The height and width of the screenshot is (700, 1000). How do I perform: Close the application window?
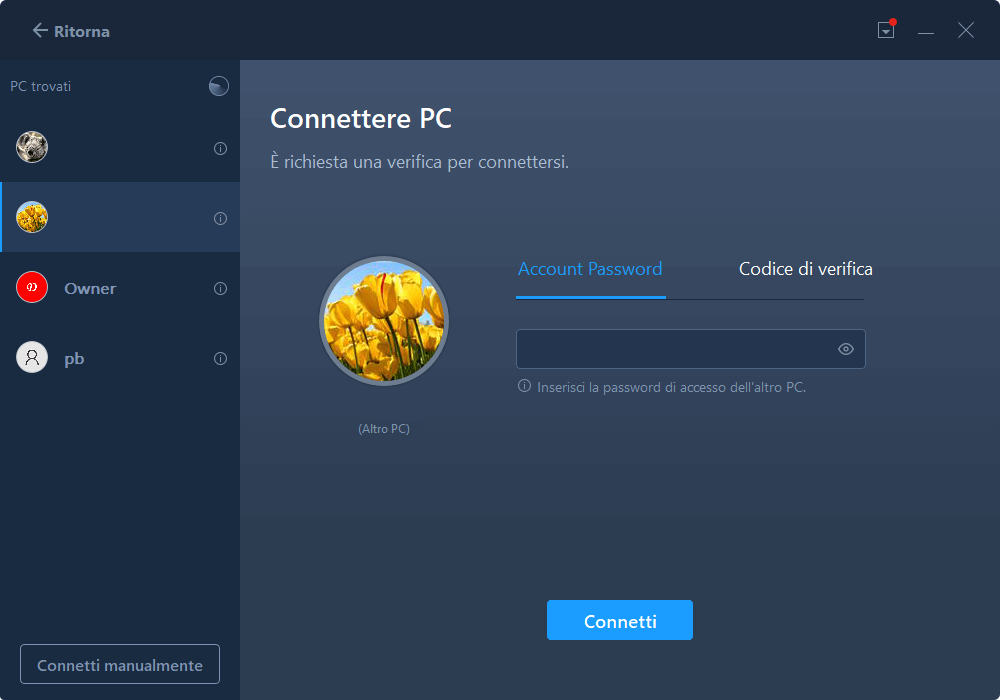(966, 30)
